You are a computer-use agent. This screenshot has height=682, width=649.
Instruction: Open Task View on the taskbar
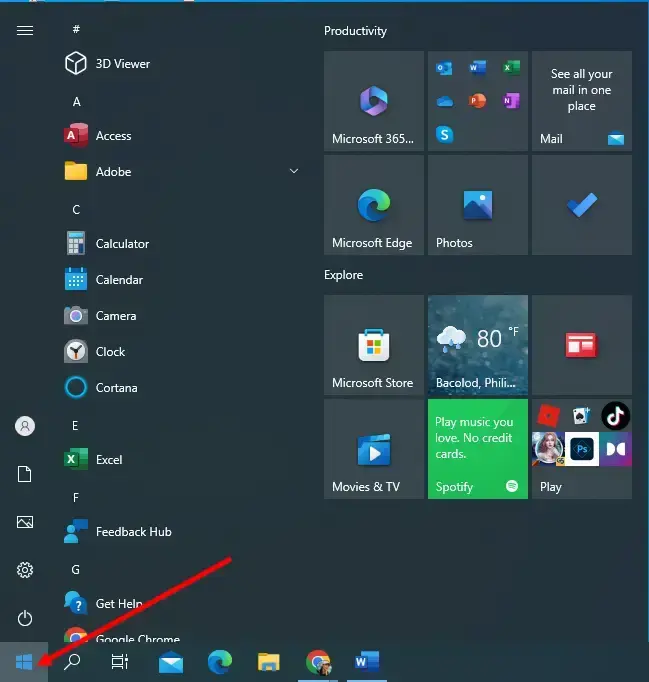(120, 662)
